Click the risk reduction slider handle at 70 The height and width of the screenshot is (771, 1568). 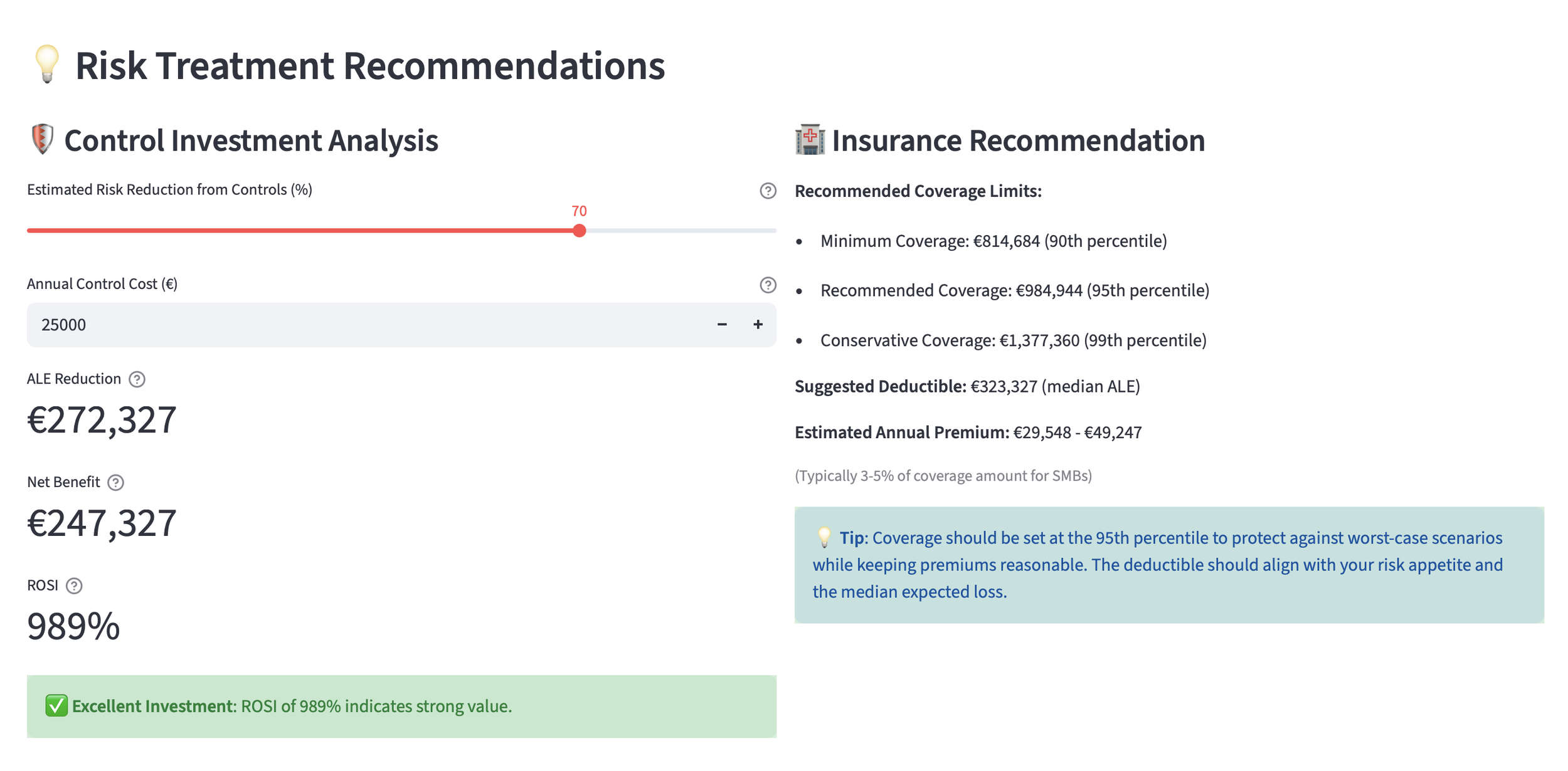(580, 231)
